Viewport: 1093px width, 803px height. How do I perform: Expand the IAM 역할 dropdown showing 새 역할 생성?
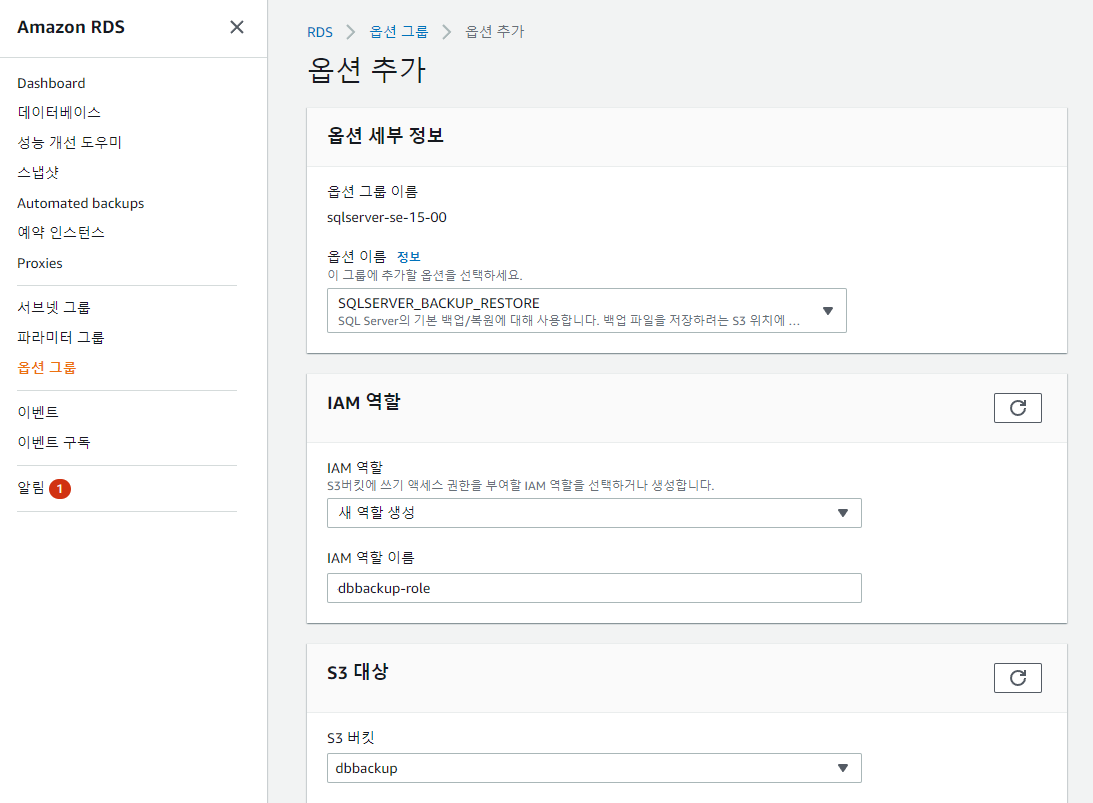[594, 513]
